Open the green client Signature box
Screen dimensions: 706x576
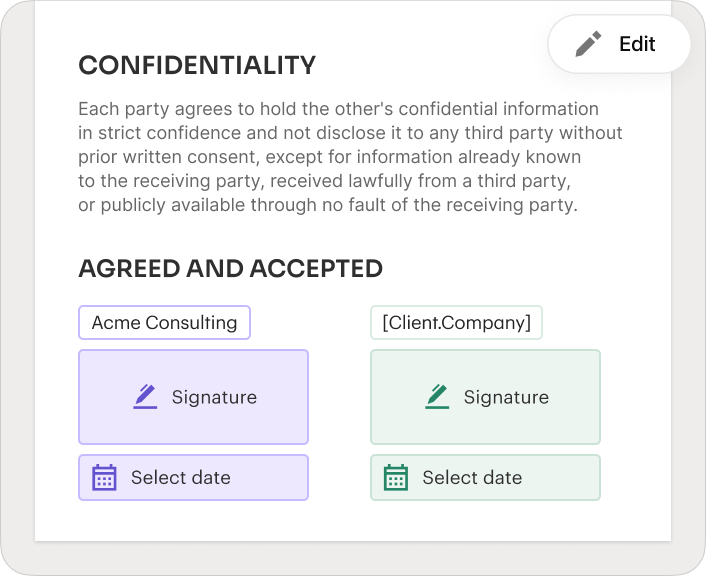pyautogui.click(x=485, y=397)
